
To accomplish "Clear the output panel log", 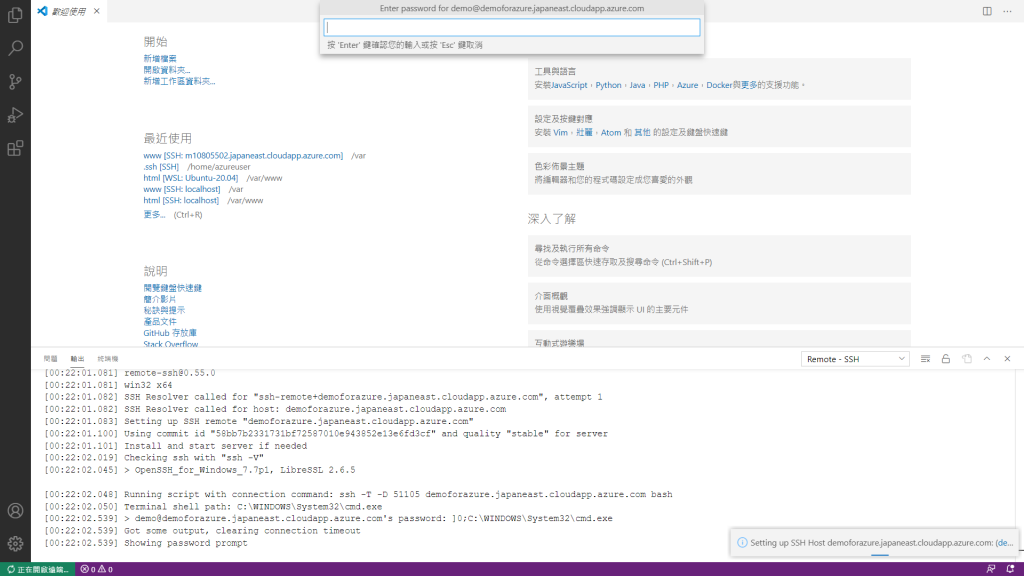I will tap(925, 359).
